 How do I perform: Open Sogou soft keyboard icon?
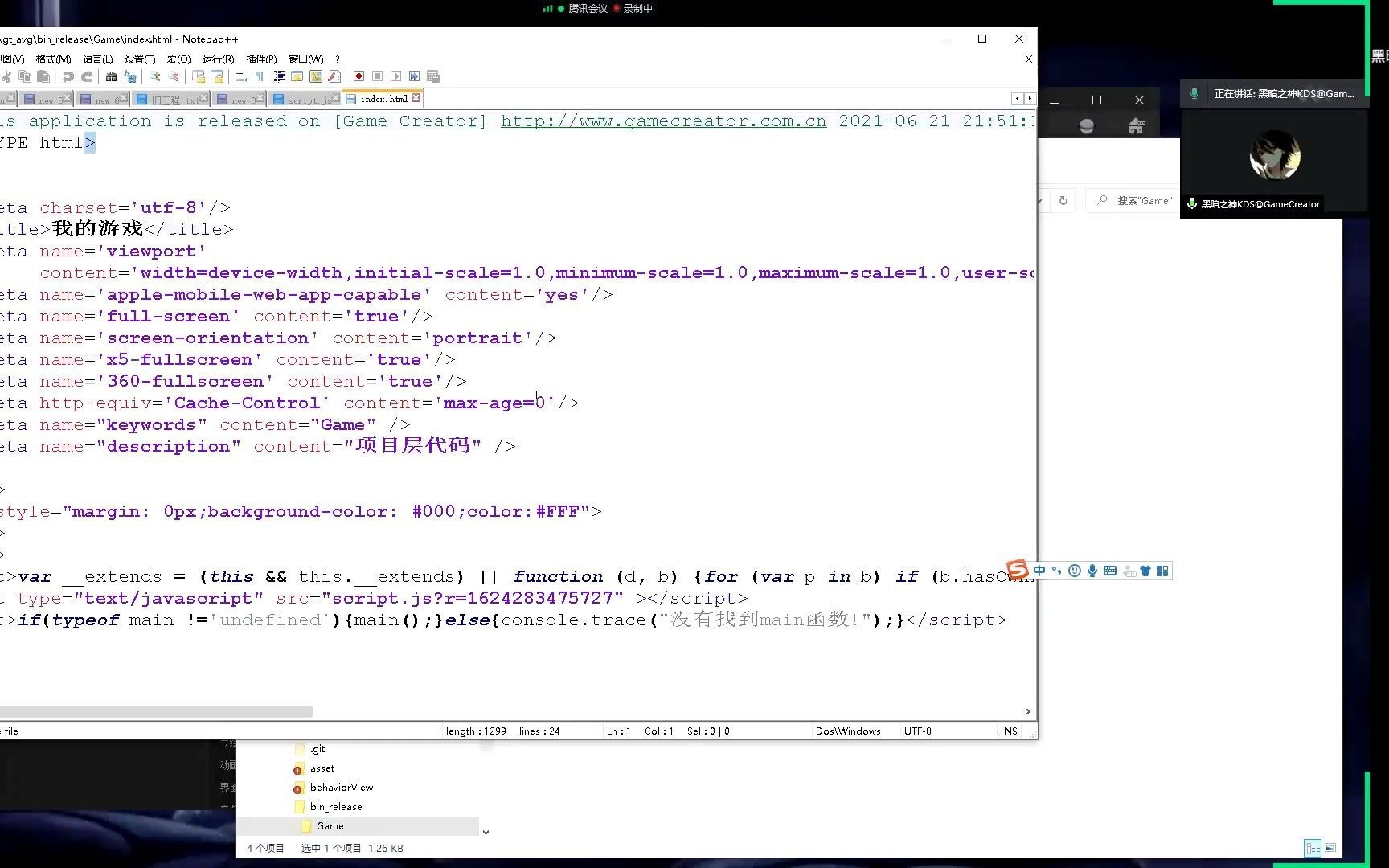[1110, 571]
